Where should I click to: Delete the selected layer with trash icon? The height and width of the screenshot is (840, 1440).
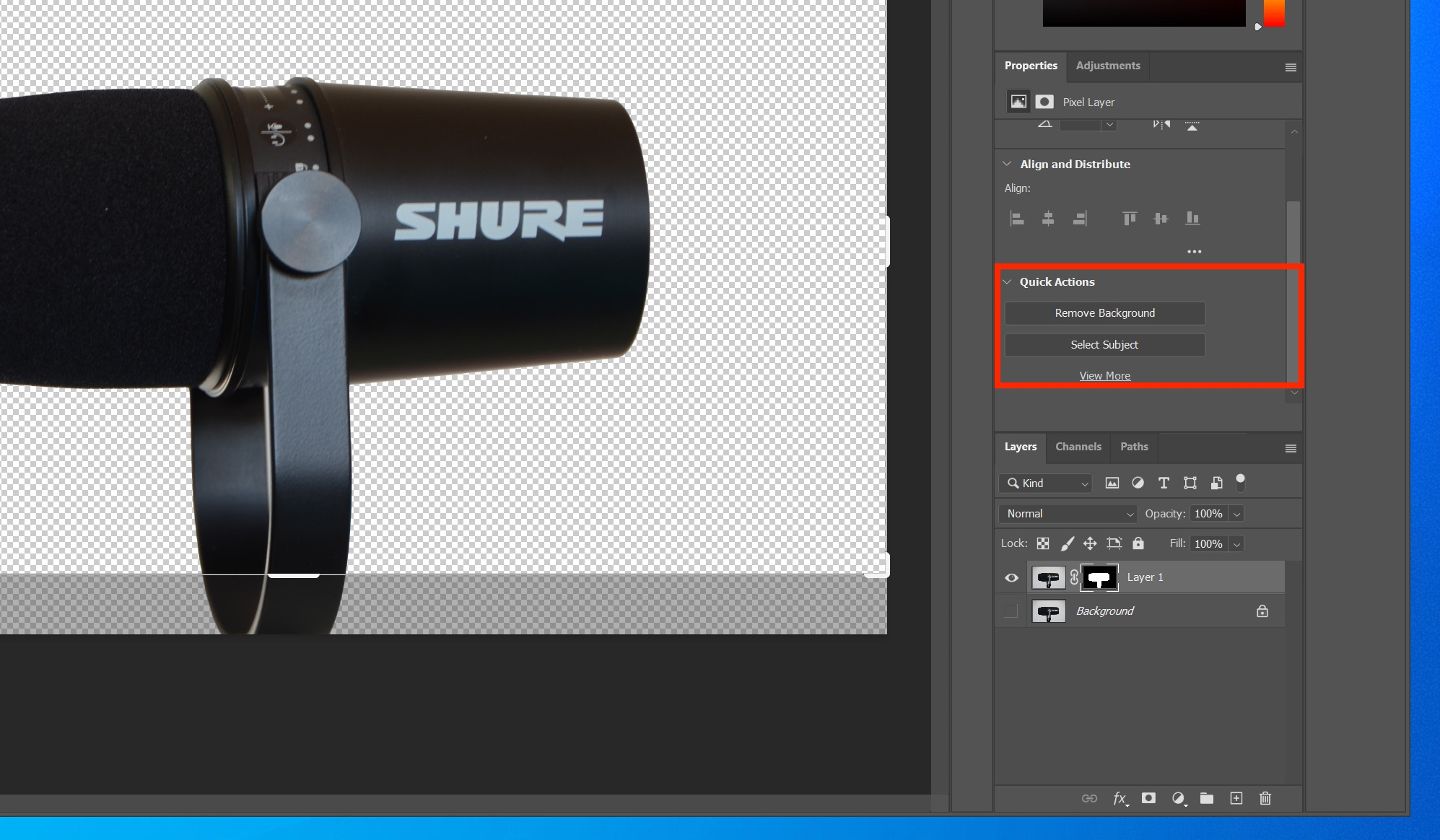click(x=1265, y=798)
